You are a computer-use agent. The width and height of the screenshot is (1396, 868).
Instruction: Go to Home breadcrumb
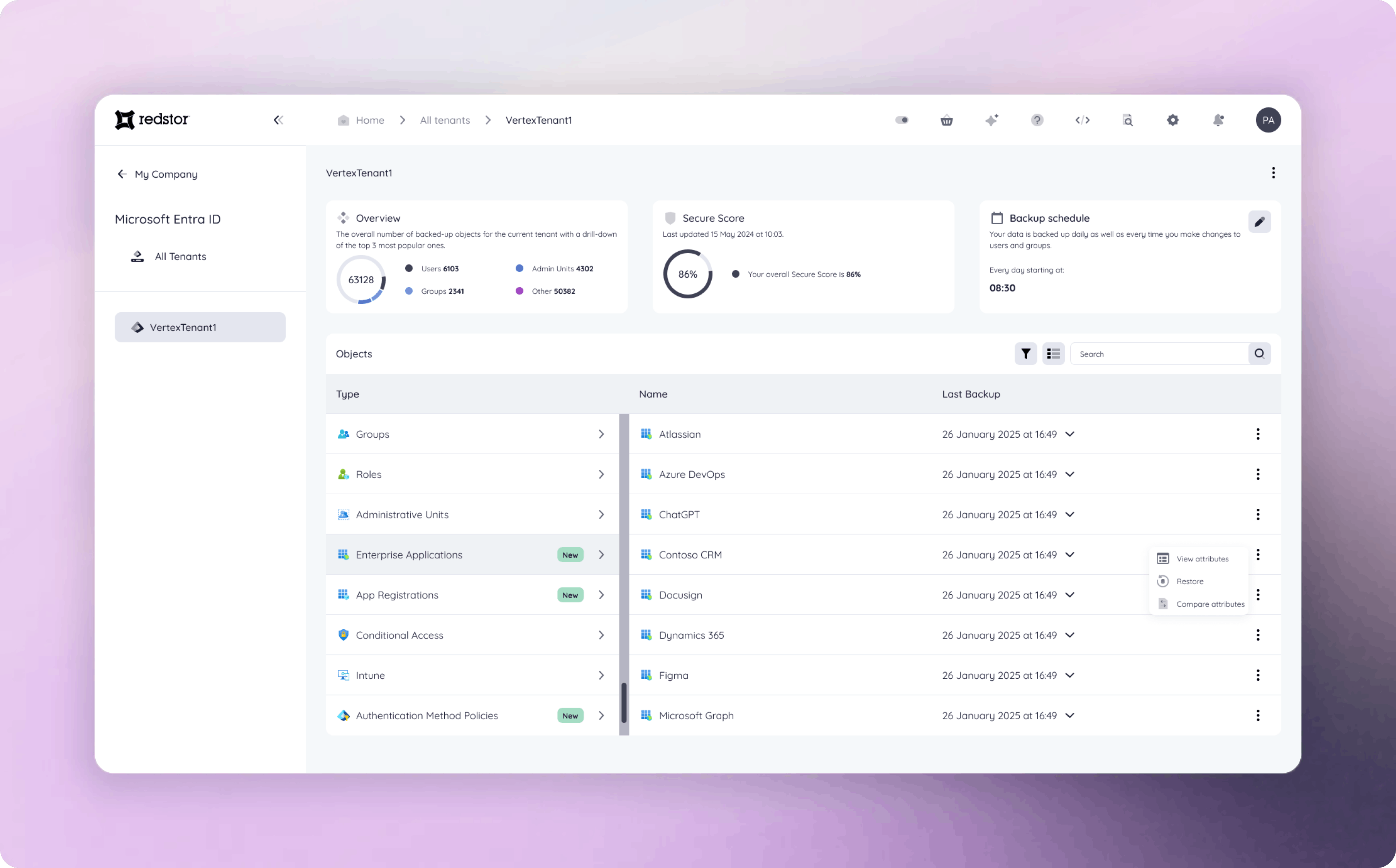click(361, 120)
